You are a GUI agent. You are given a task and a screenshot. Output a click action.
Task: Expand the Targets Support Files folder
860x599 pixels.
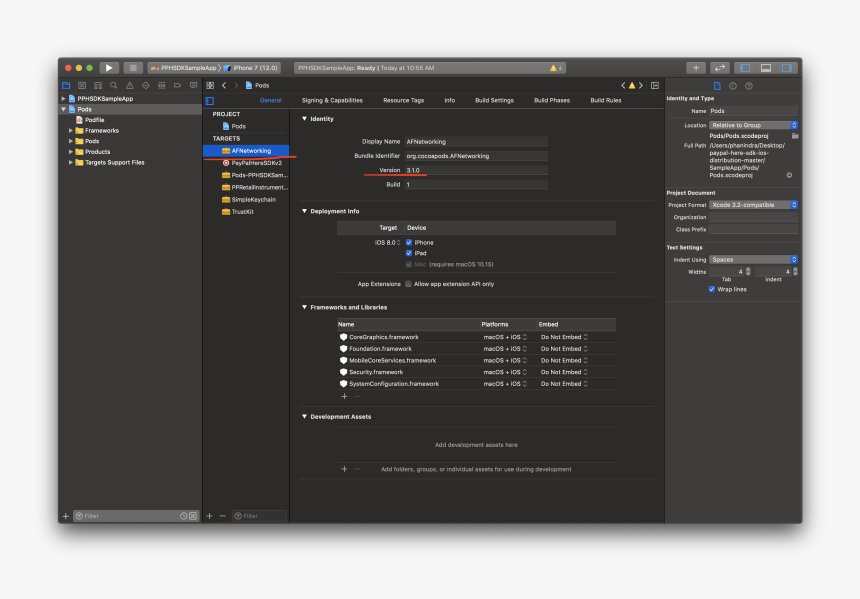click(71, 162)
